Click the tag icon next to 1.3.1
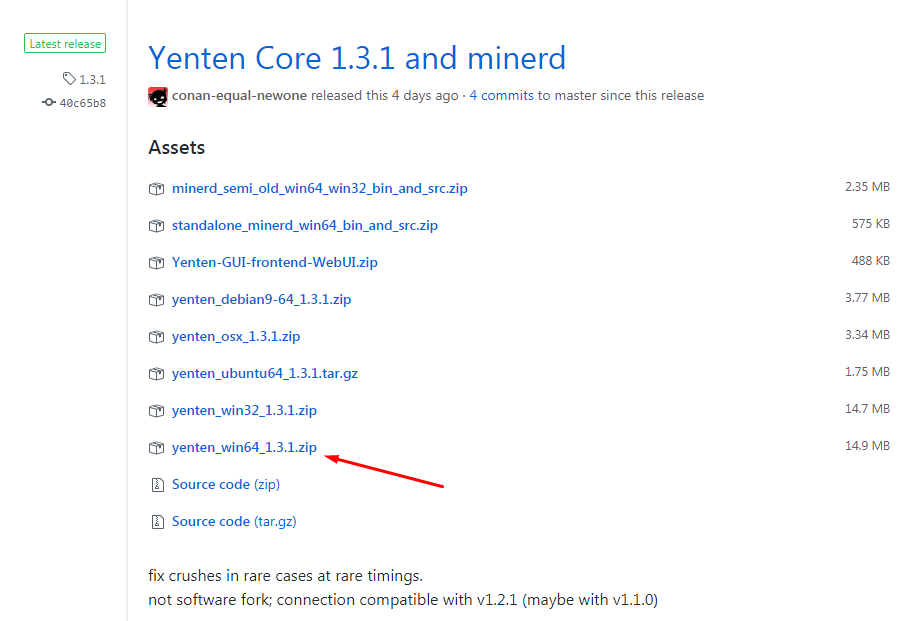Viewport: 919px width, 621px height. click(69, 78)
